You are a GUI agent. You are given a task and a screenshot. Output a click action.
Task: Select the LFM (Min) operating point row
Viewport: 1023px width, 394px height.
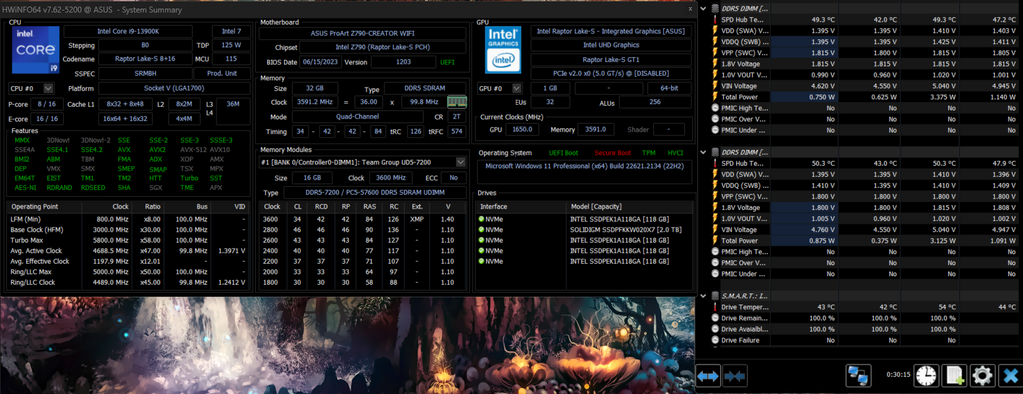pos(129,219)
